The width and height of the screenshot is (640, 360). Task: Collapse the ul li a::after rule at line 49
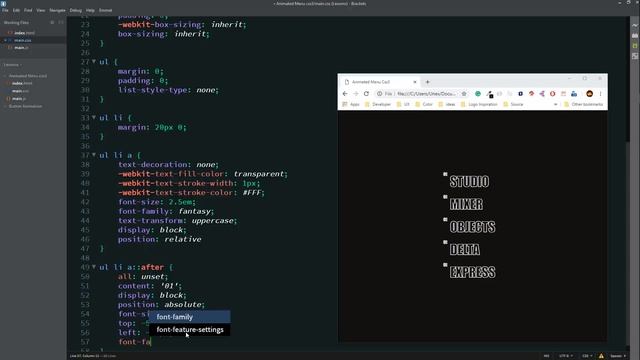(x=94, y=267)
